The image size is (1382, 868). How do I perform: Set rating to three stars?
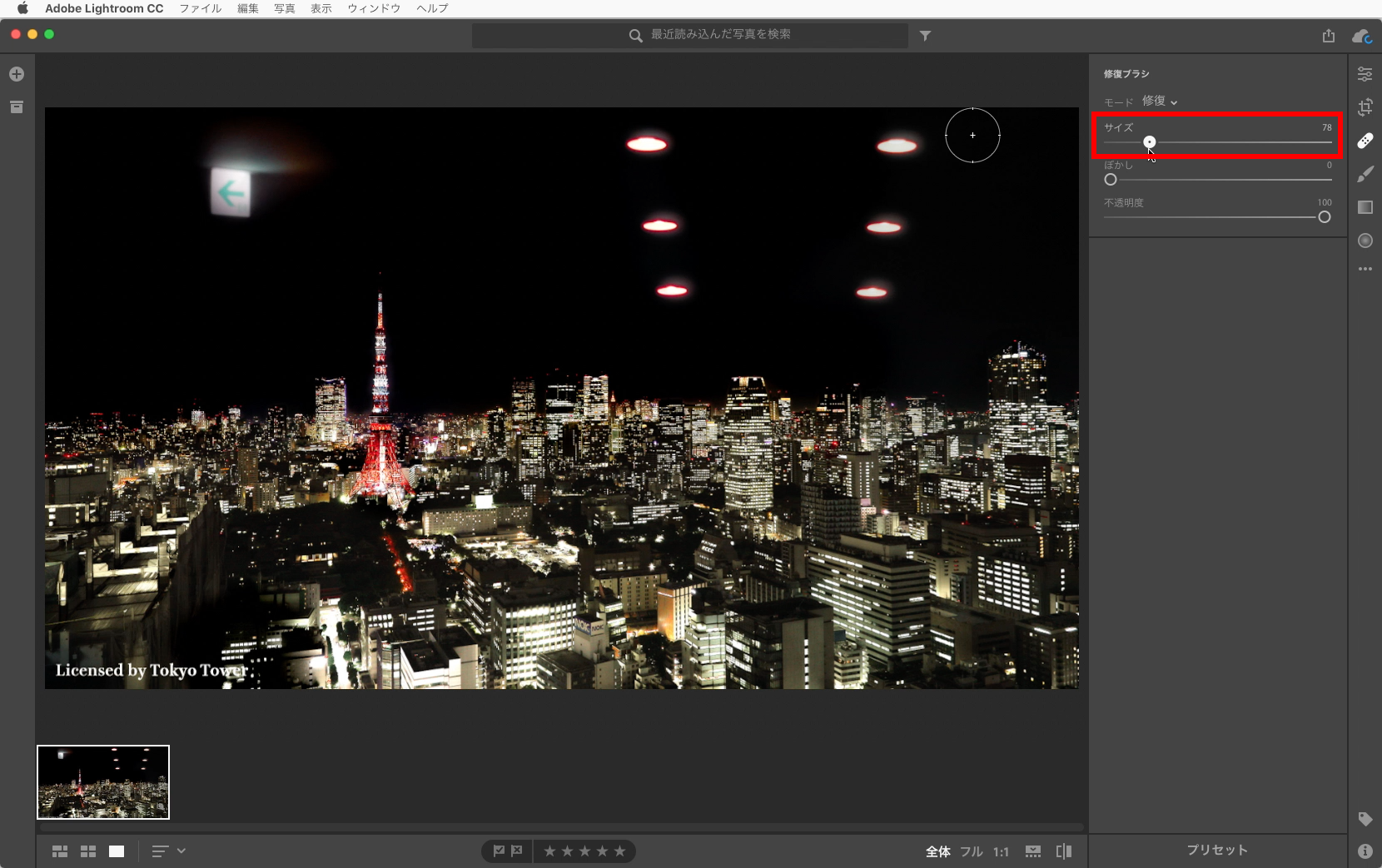584,851
